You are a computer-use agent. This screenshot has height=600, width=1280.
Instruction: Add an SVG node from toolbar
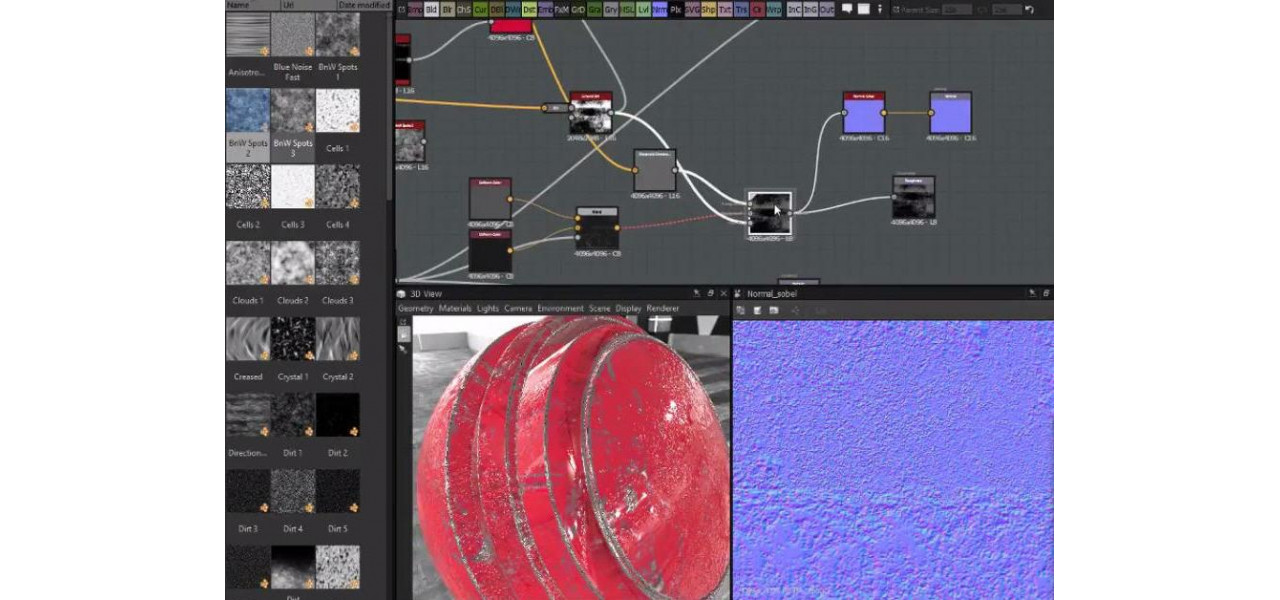coord(692,9)
